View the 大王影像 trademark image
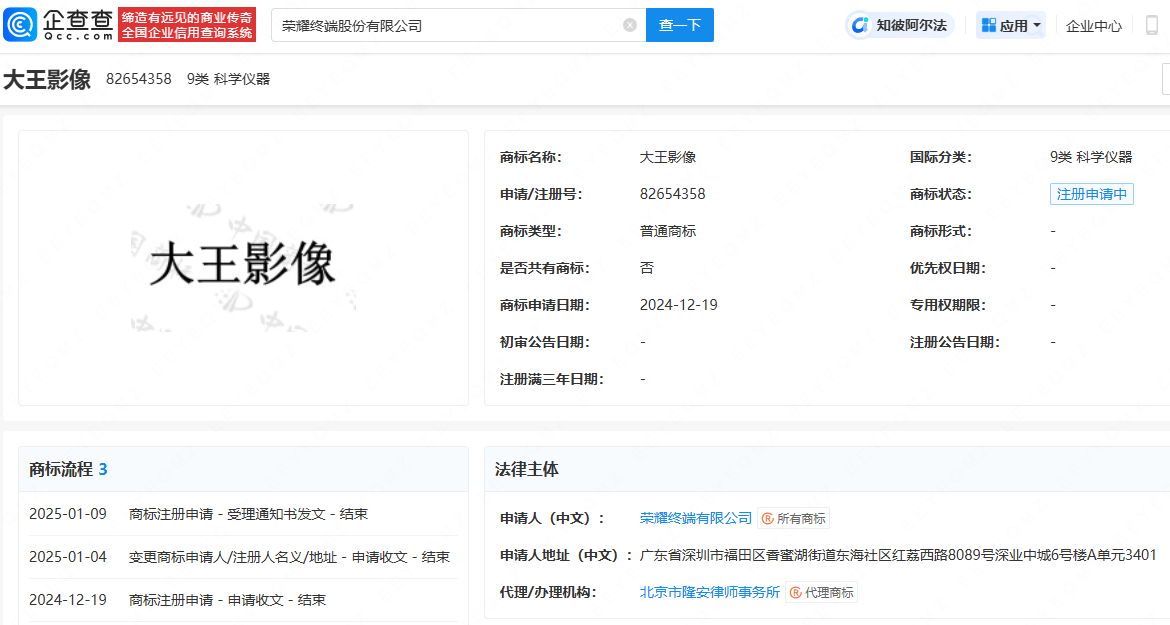 243,268
